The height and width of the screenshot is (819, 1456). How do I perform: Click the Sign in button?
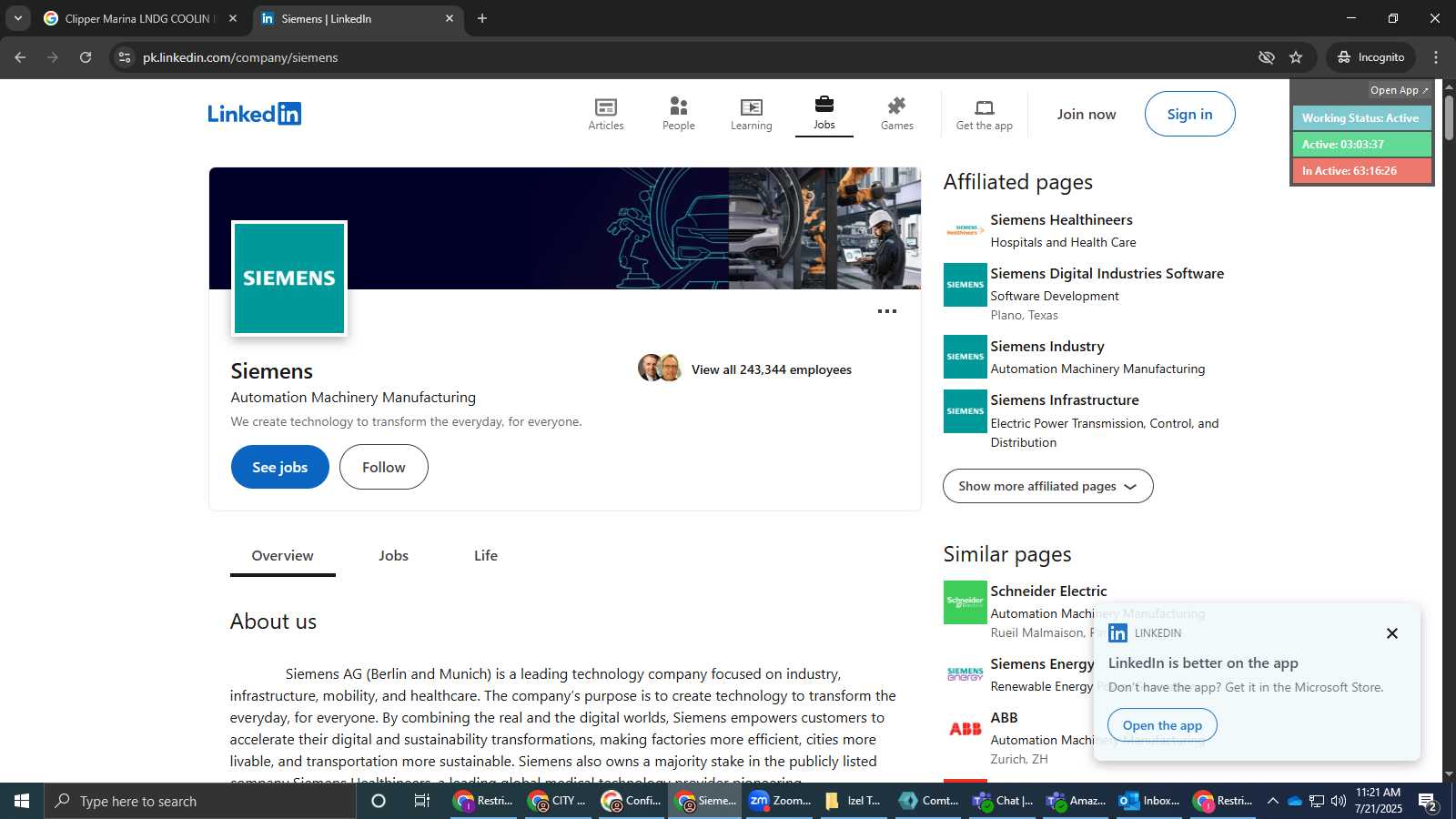(1189, 114)
